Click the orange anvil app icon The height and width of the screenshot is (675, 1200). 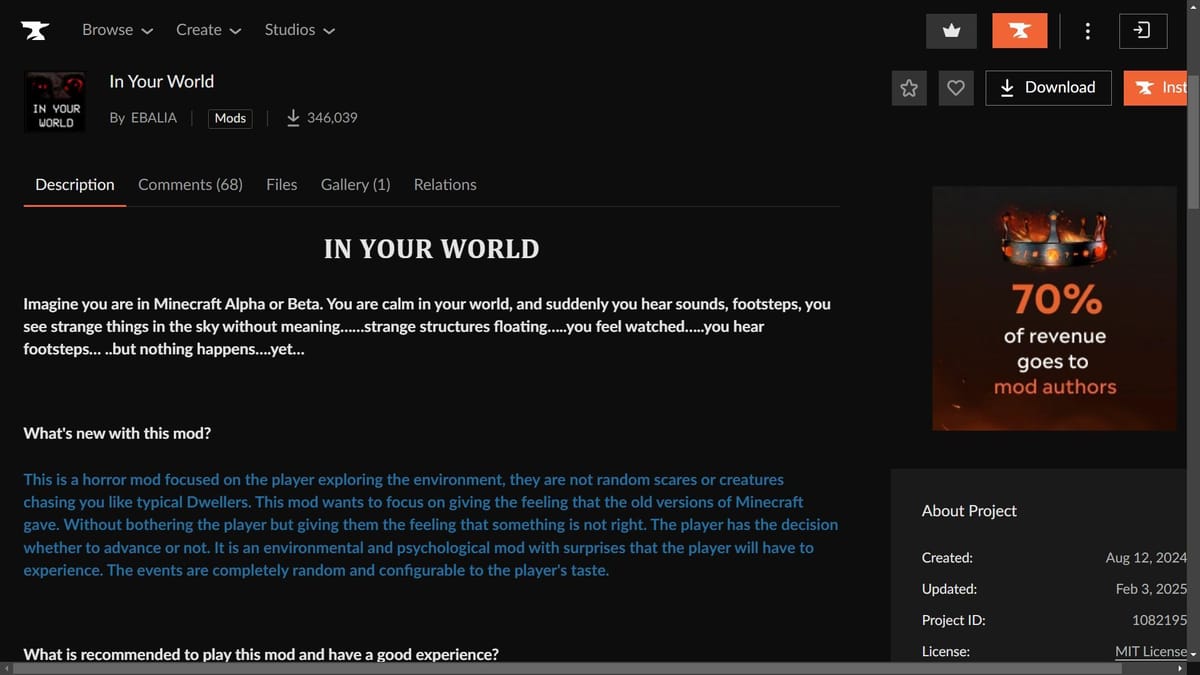pyautogui.click(x=1019, y=30)
